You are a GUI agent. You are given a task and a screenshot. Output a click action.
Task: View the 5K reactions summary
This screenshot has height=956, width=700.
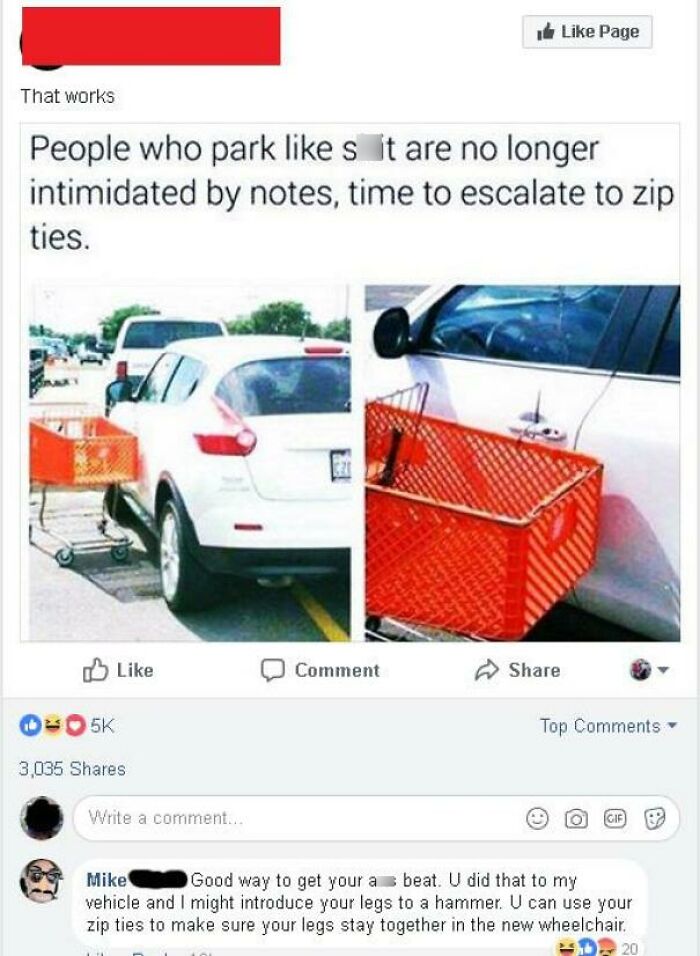point(67,726)
